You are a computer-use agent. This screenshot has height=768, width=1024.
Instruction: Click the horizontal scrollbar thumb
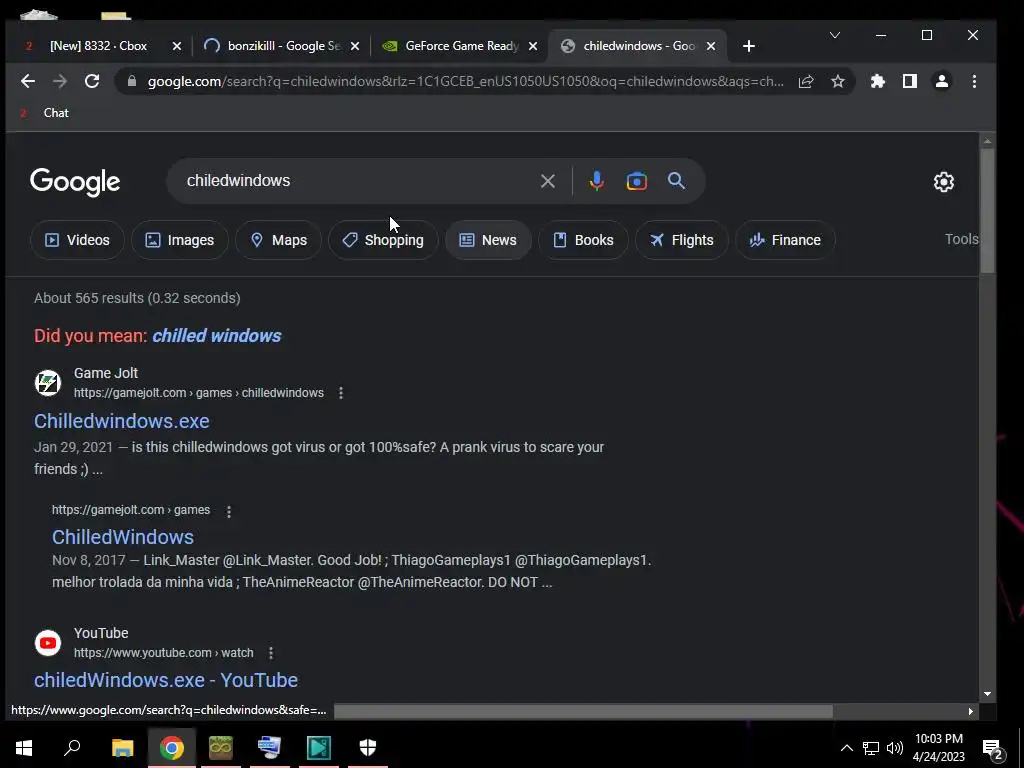[x=583, y=711]
